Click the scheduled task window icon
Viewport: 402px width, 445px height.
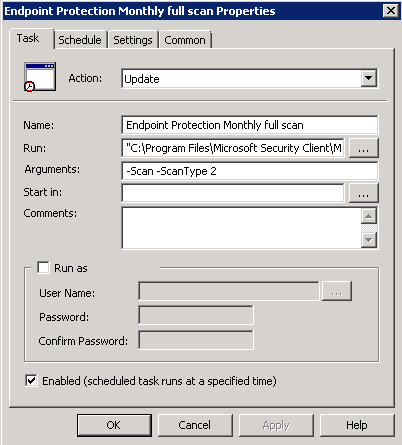click(x=40, y=77)
